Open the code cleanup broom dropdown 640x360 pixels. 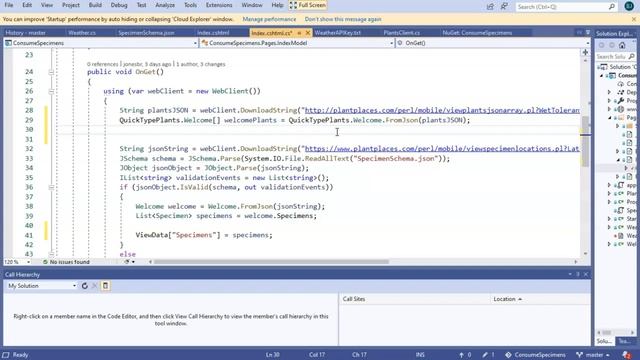pyautogui.click(x=133, y=262)
